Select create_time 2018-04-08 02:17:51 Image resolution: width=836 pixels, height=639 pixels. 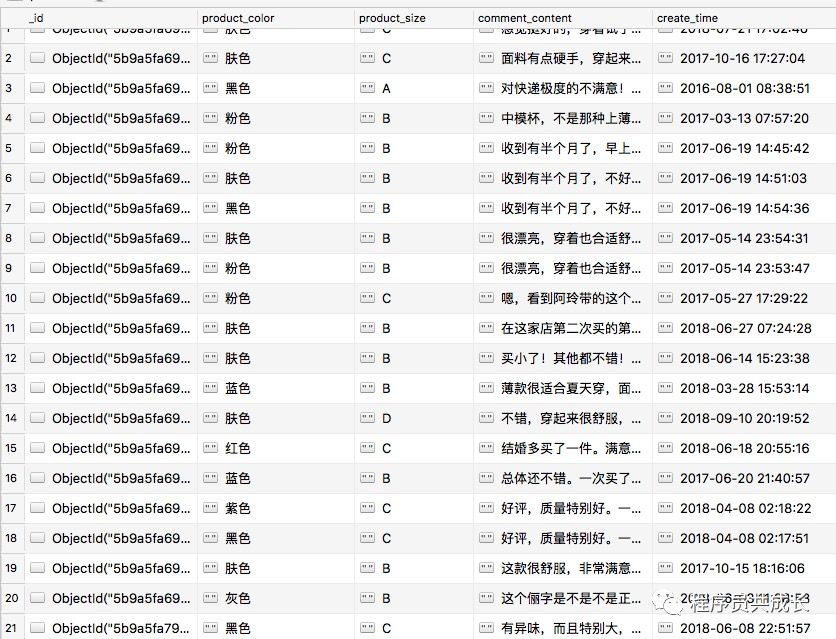click(744, 538)
